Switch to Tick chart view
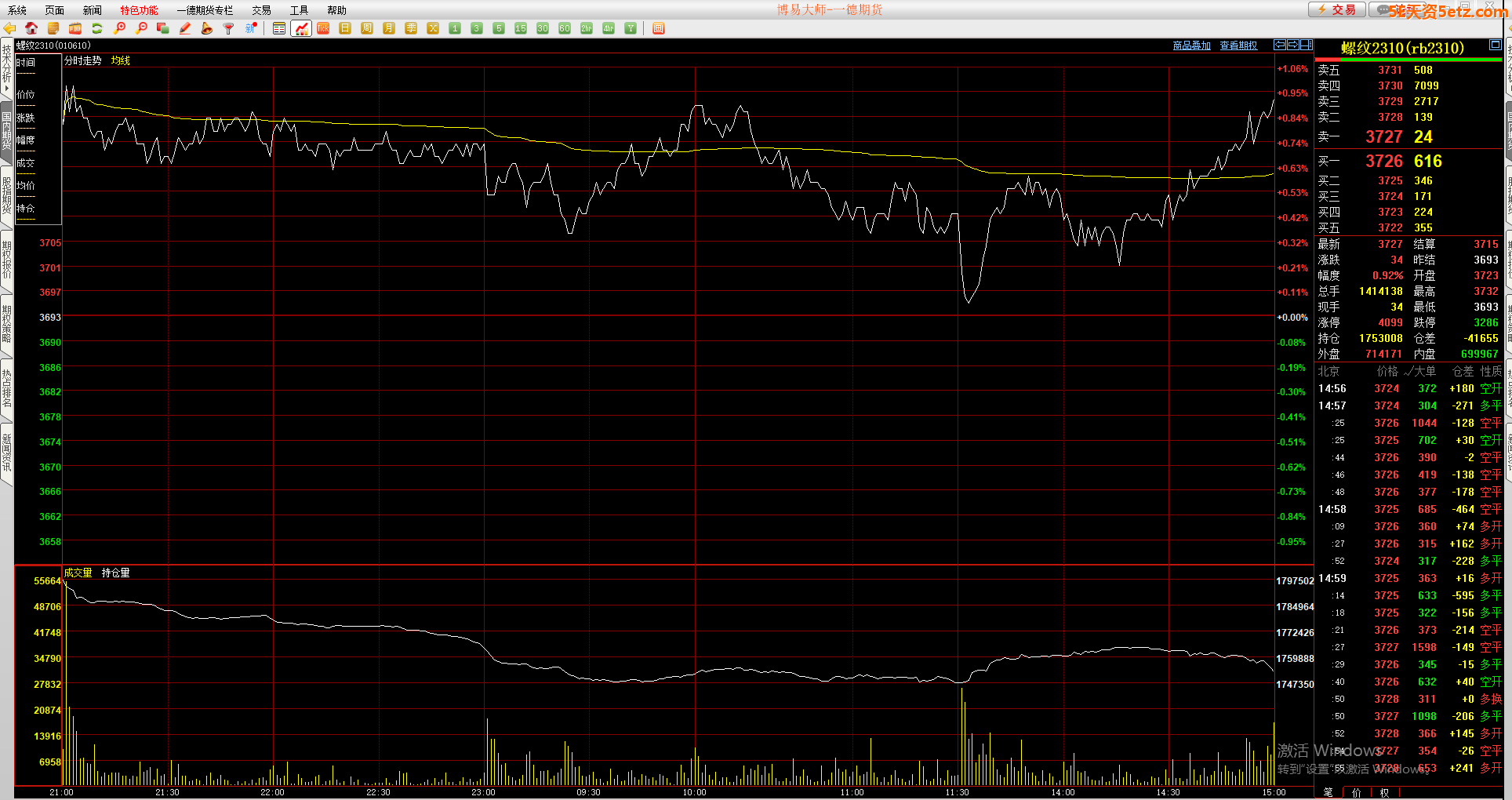The image size is (1512, 800). pos(323,28)
